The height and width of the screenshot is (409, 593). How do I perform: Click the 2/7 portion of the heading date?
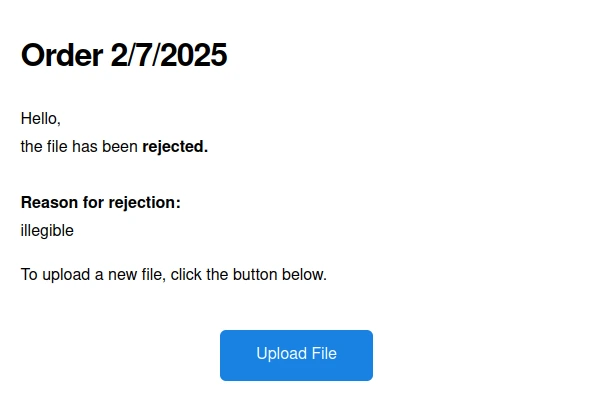(132, 55)
